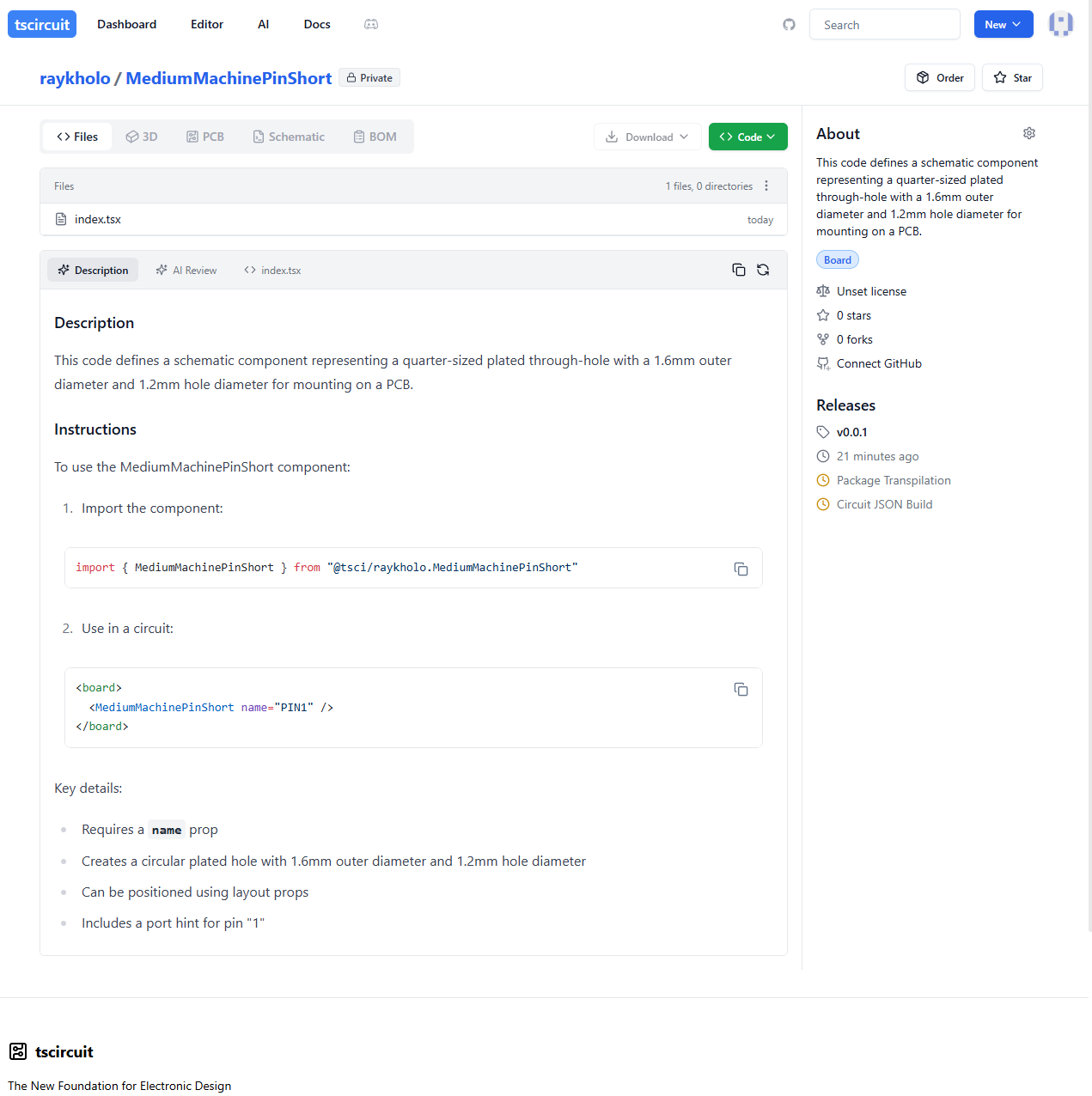Focus the Search input field
The width and height of the screenshot is (1092, 1096).
(x=885, y=24)
